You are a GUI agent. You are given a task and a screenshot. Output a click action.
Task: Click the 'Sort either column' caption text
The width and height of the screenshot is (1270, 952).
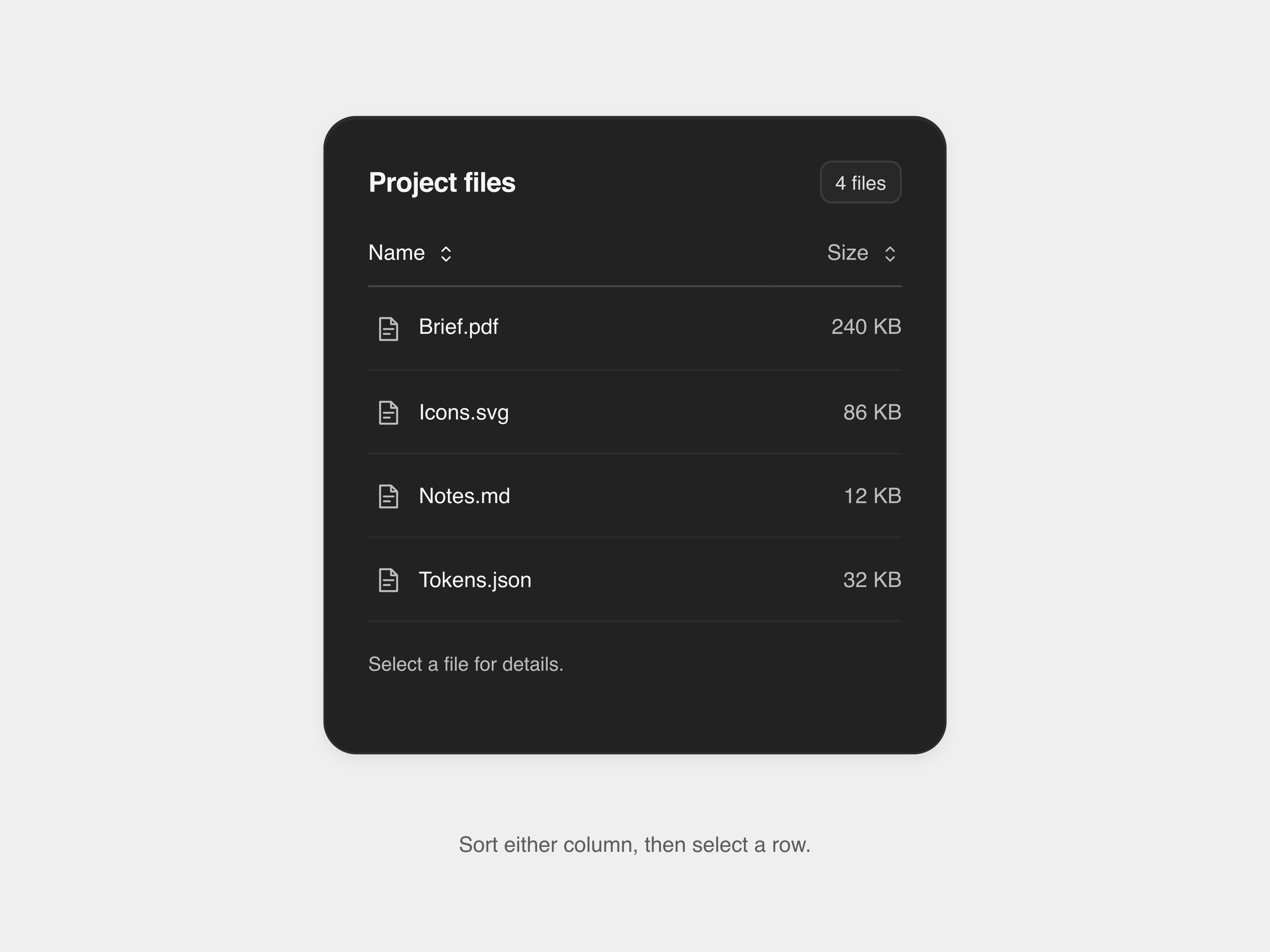(x=634, y=845)
